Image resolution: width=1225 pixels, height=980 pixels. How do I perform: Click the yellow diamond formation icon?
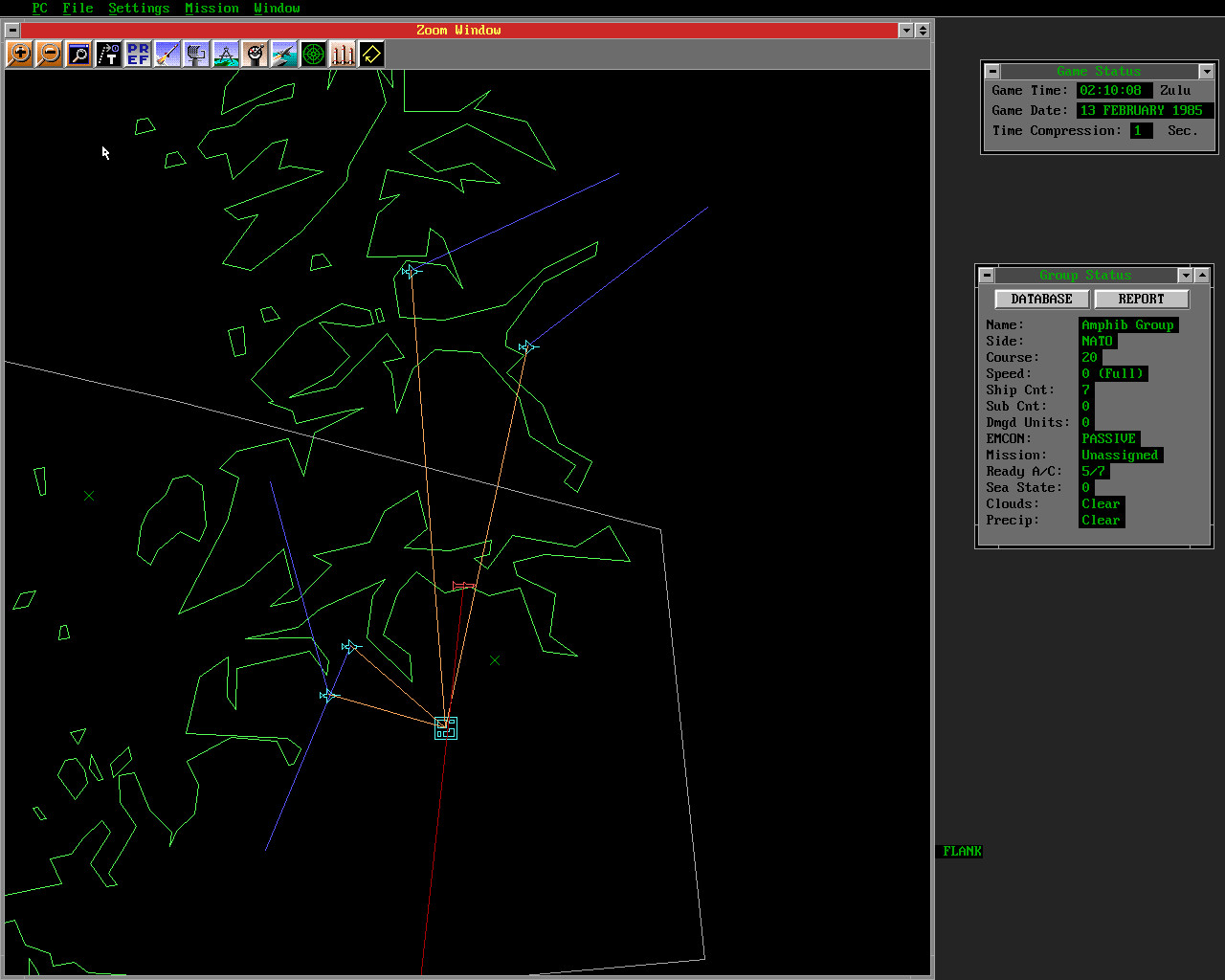click(x=371, y=55)
